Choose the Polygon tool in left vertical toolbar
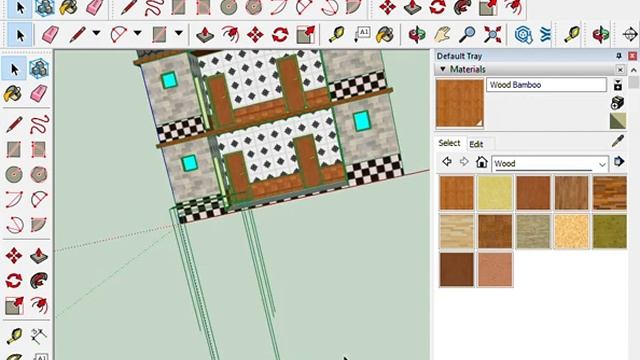Image resolution: width=640 pixels, height=360 pixels. click(x=39, y=175)
